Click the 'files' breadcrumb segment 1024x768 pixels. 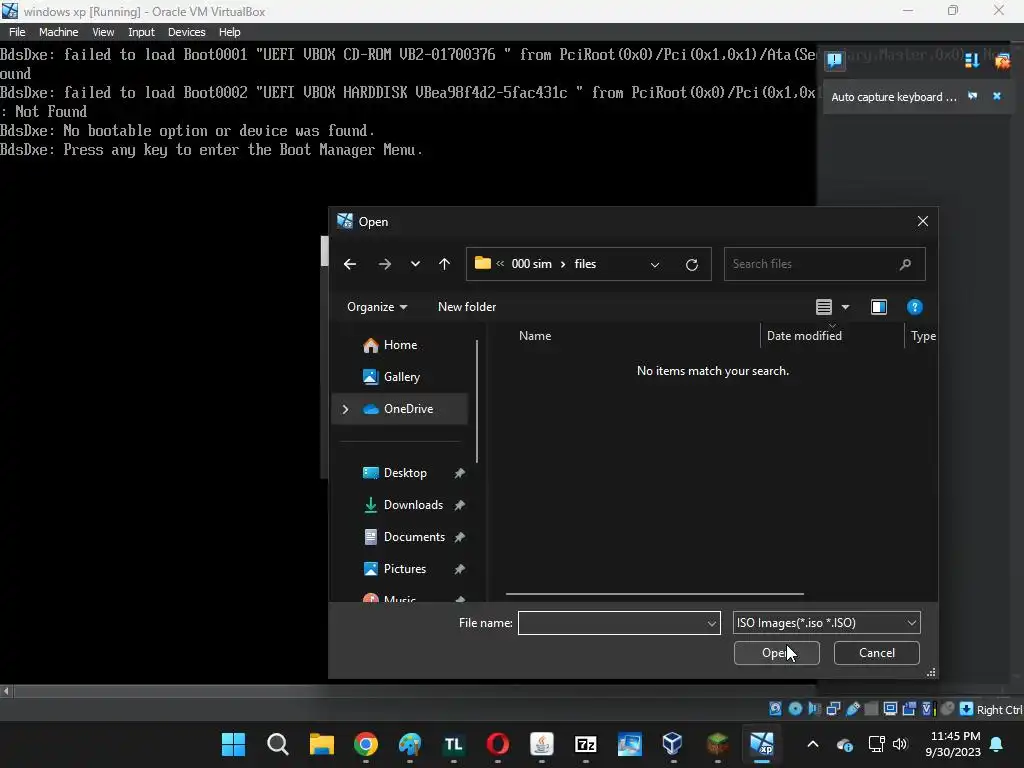tap(585, 264)
